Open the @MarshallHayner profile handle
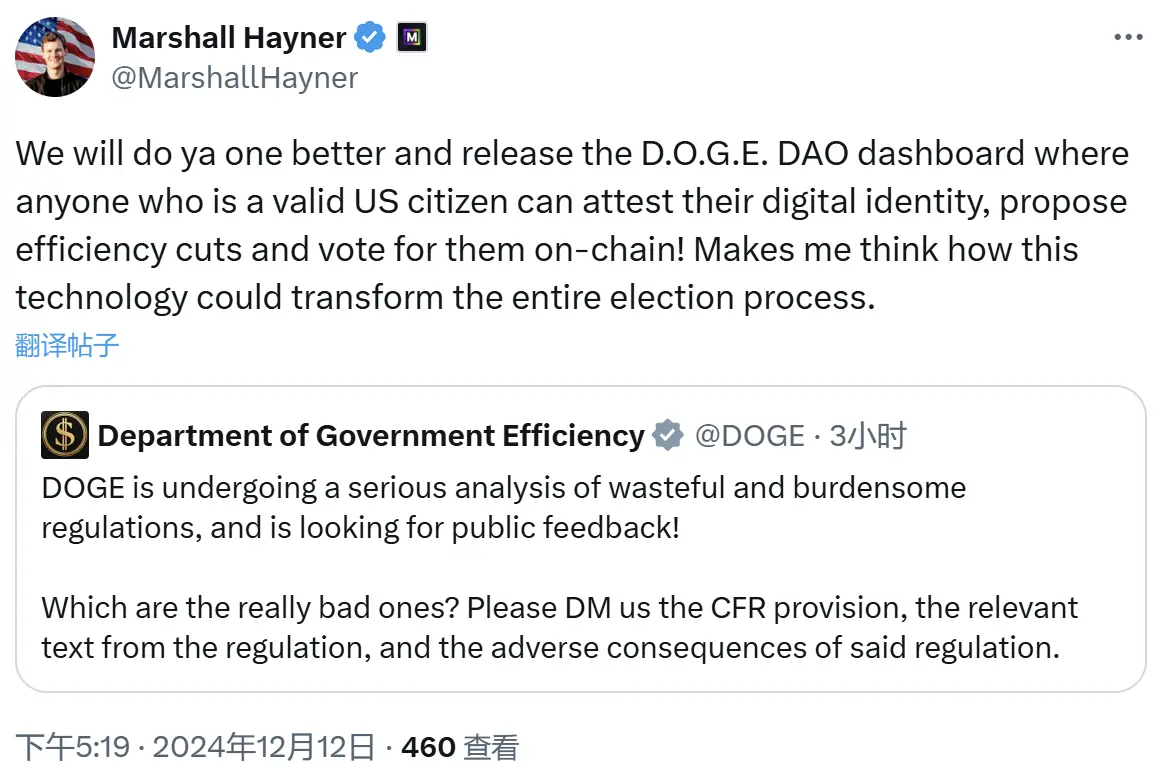The width and height of the screenshot is (1175, 784). (x=237, y=78)
